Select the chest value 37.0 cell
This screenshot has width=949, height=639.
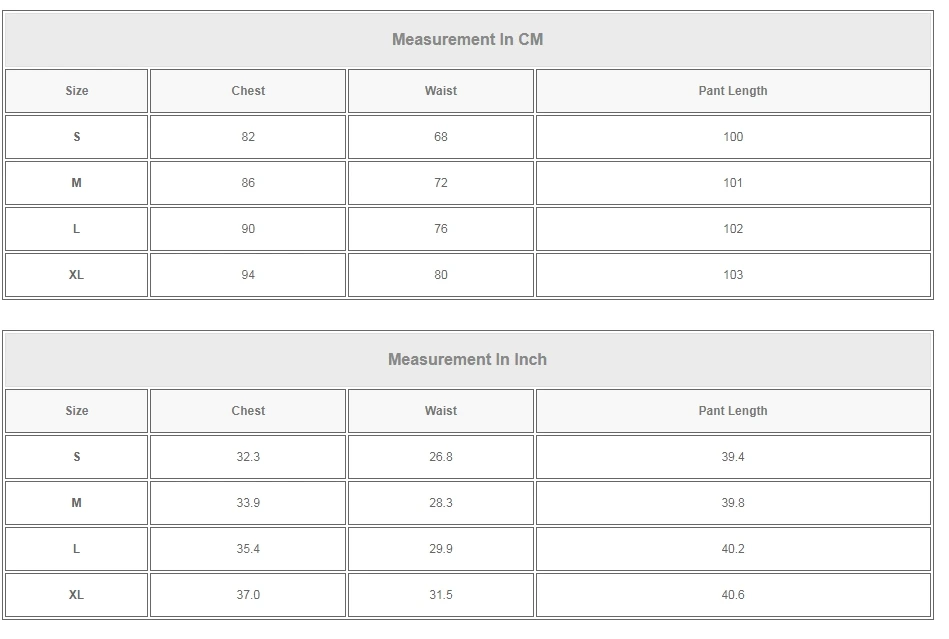248,595
